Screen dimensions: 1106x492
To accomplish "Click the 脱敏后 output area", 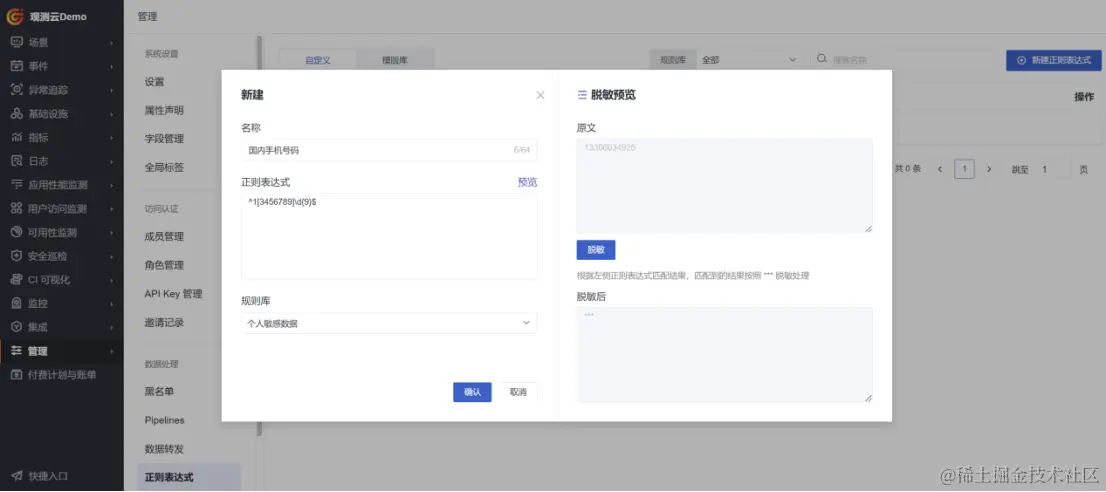I will coord(724,355).
